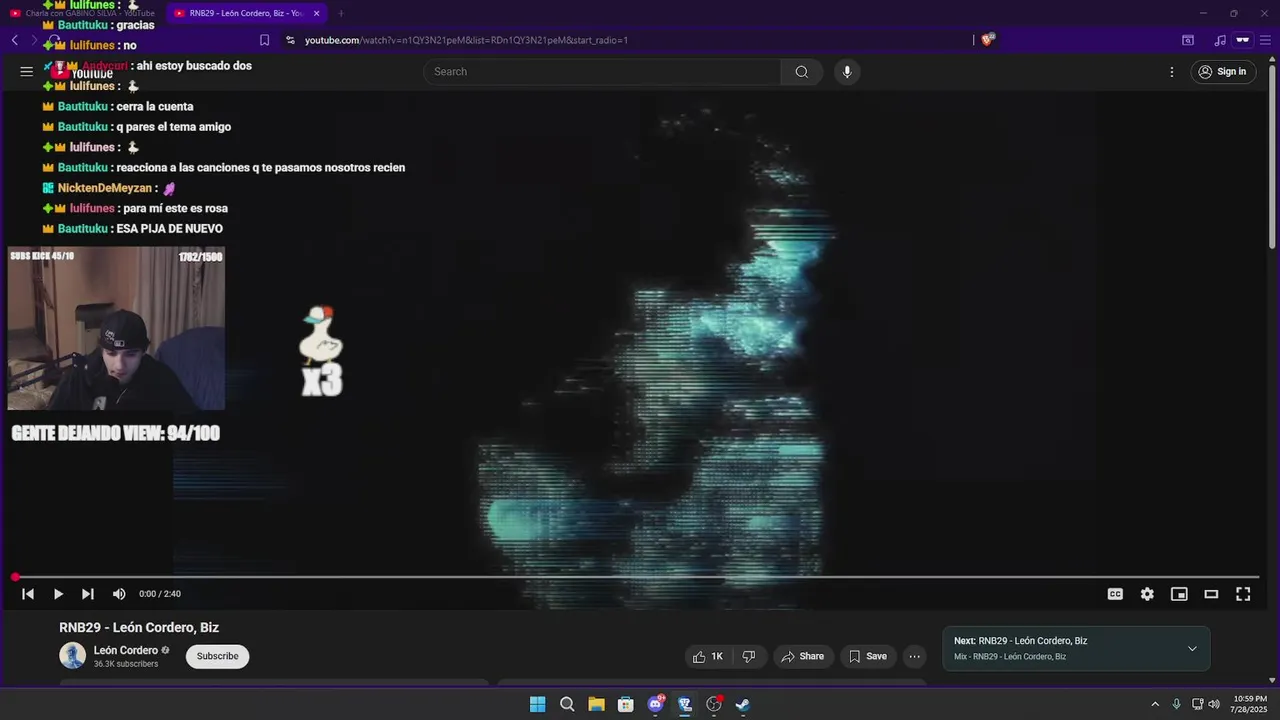1280x720 pixels.
Task: Click the RNB29 - León Cordero, Biz title
Action: coord(139,628)
